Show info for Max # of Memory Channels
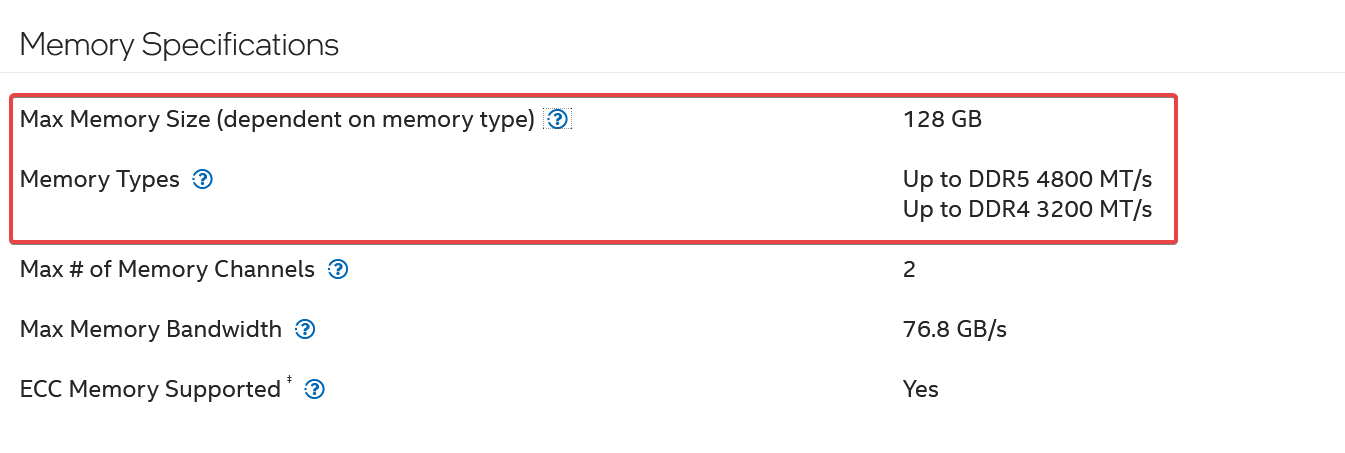The image size is (1345, 453). click(338, 270)
